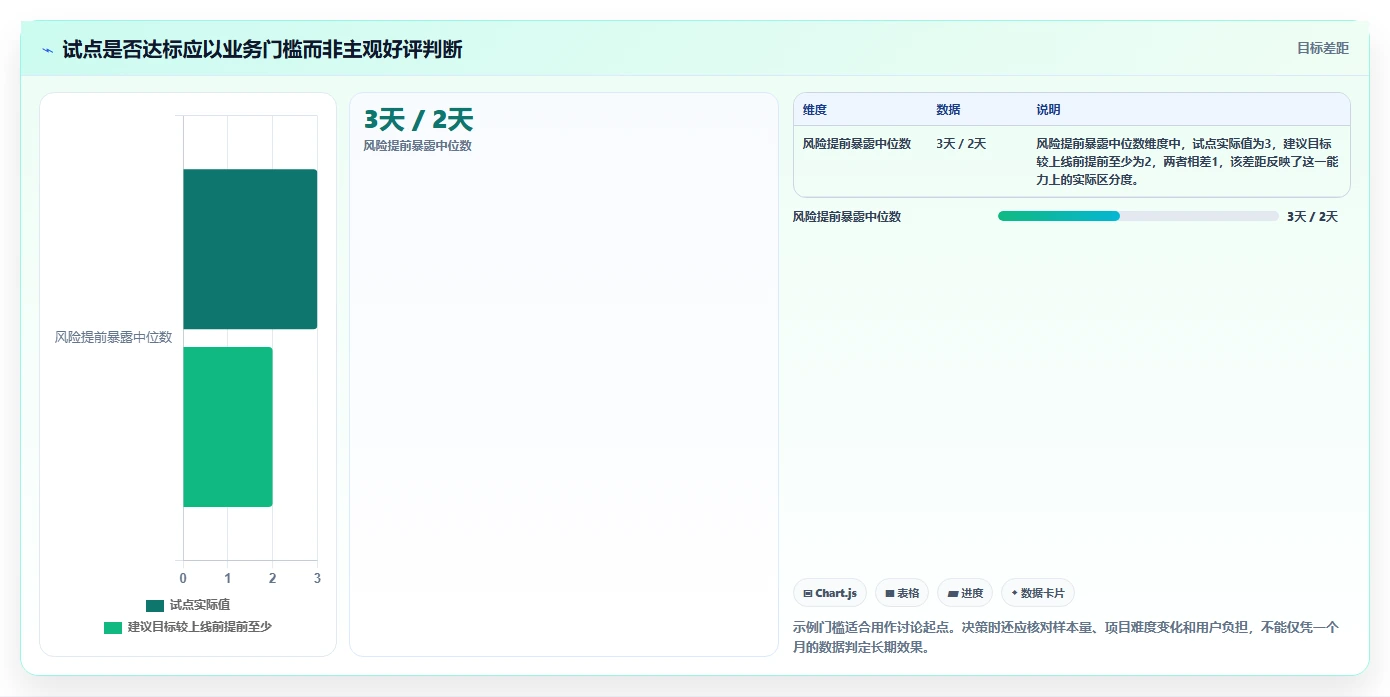Click the page title 试点是否达标应以业务门槛
The width and height of the screenshot is (1390, 697).
[262, 49]
